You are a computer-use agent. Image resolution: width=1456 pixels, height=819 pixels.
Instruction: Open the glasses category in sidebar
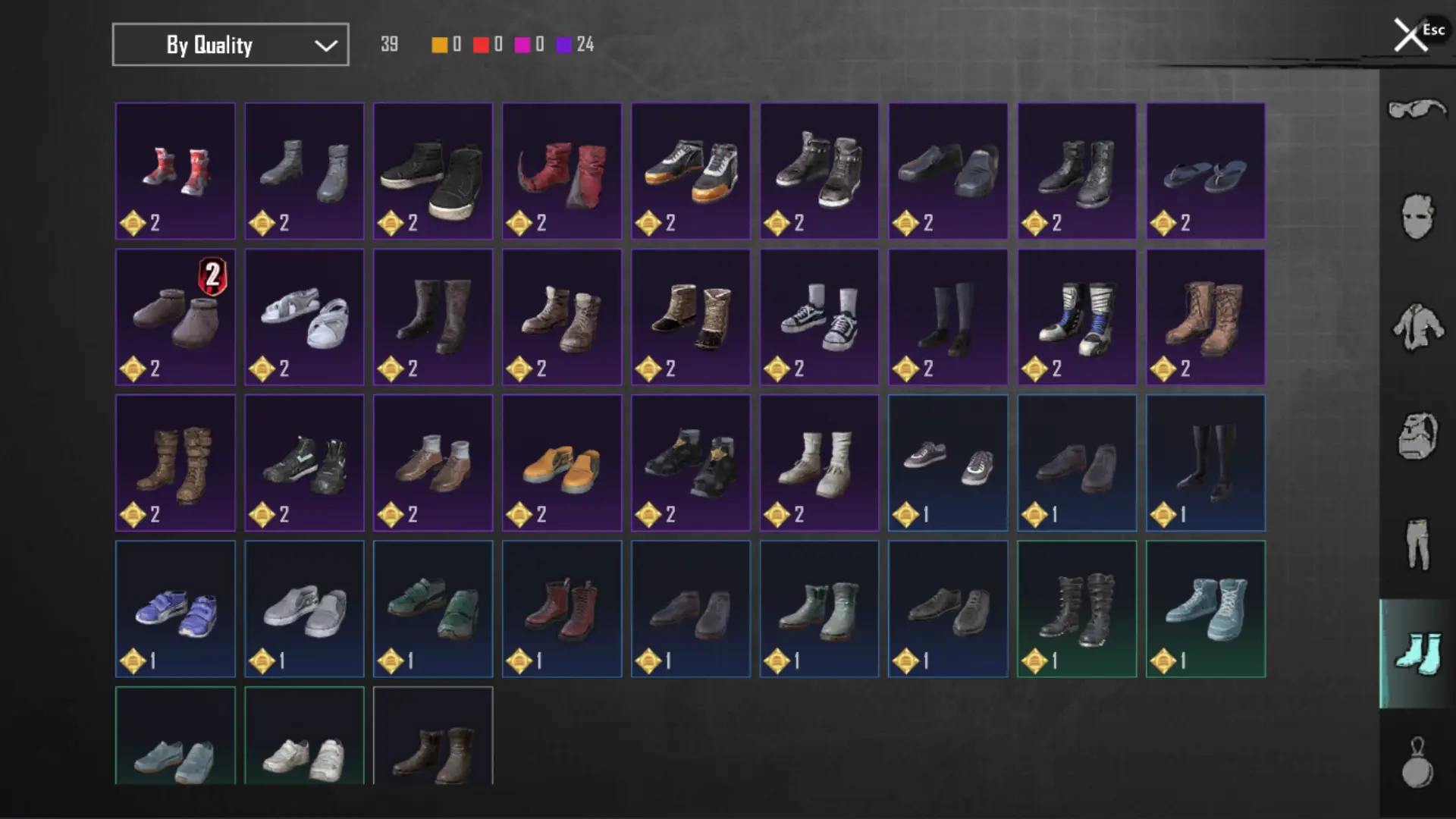[1417, 110]
